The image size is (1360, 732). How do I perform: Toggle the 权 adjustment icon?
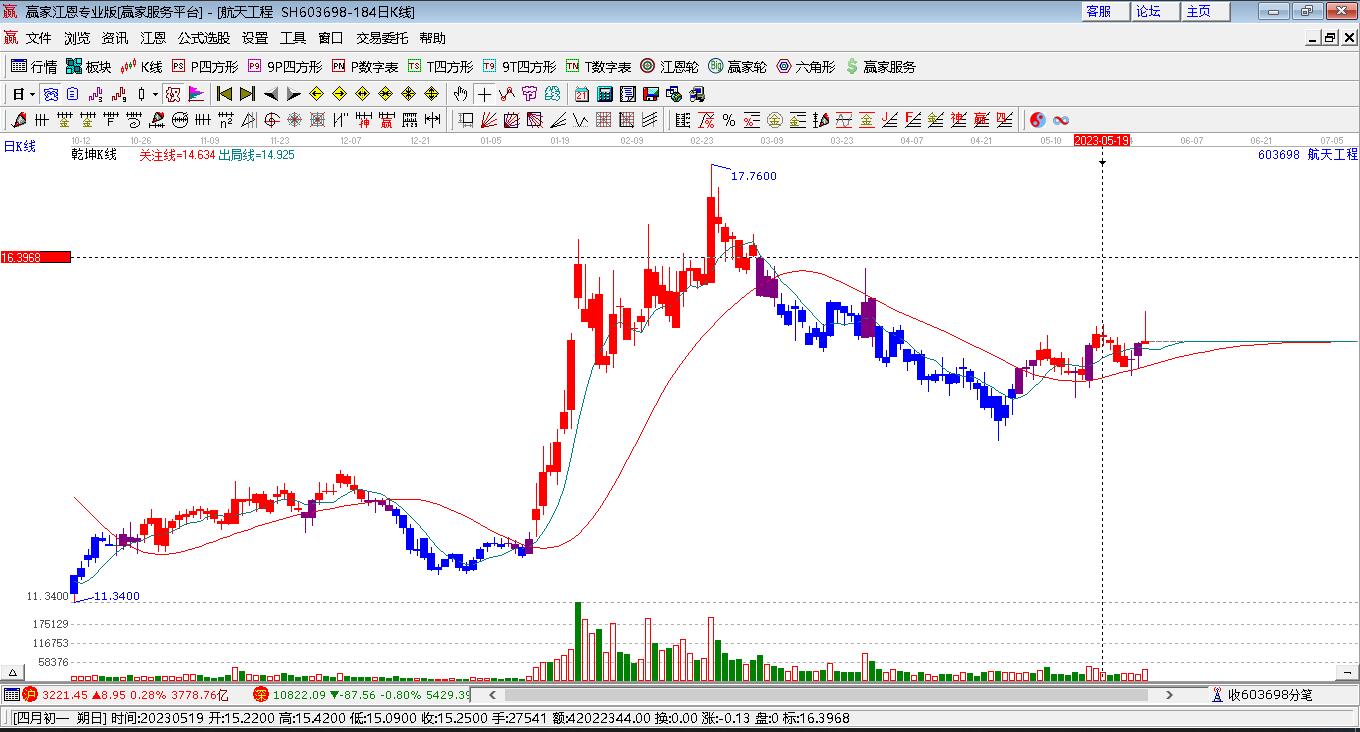172,94
